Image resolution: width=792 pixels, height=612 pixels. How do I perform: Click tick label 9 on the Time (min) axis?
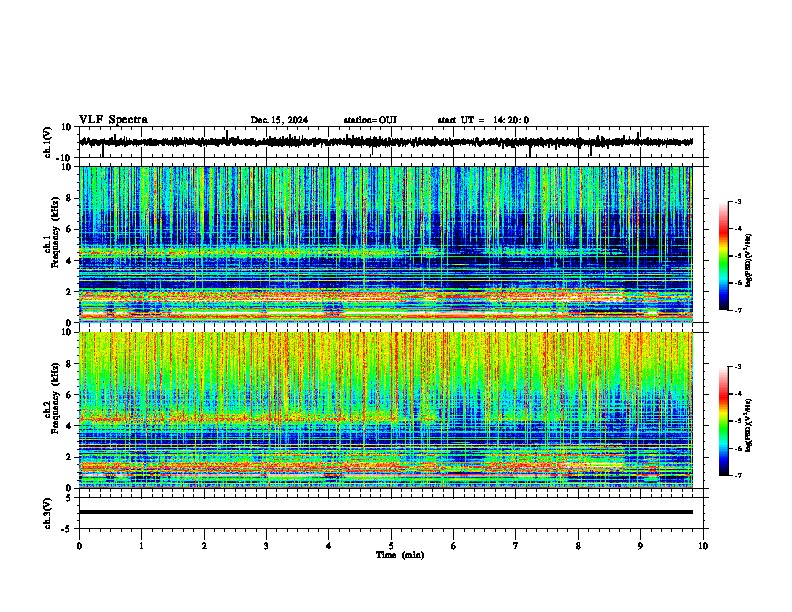coord(640,546)
